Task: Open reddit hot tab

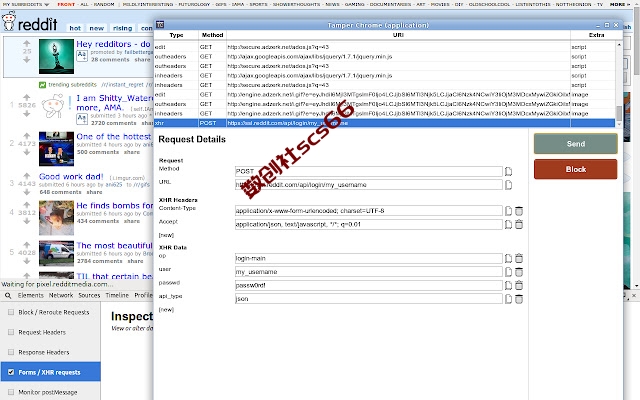Action: click(75, 28)
